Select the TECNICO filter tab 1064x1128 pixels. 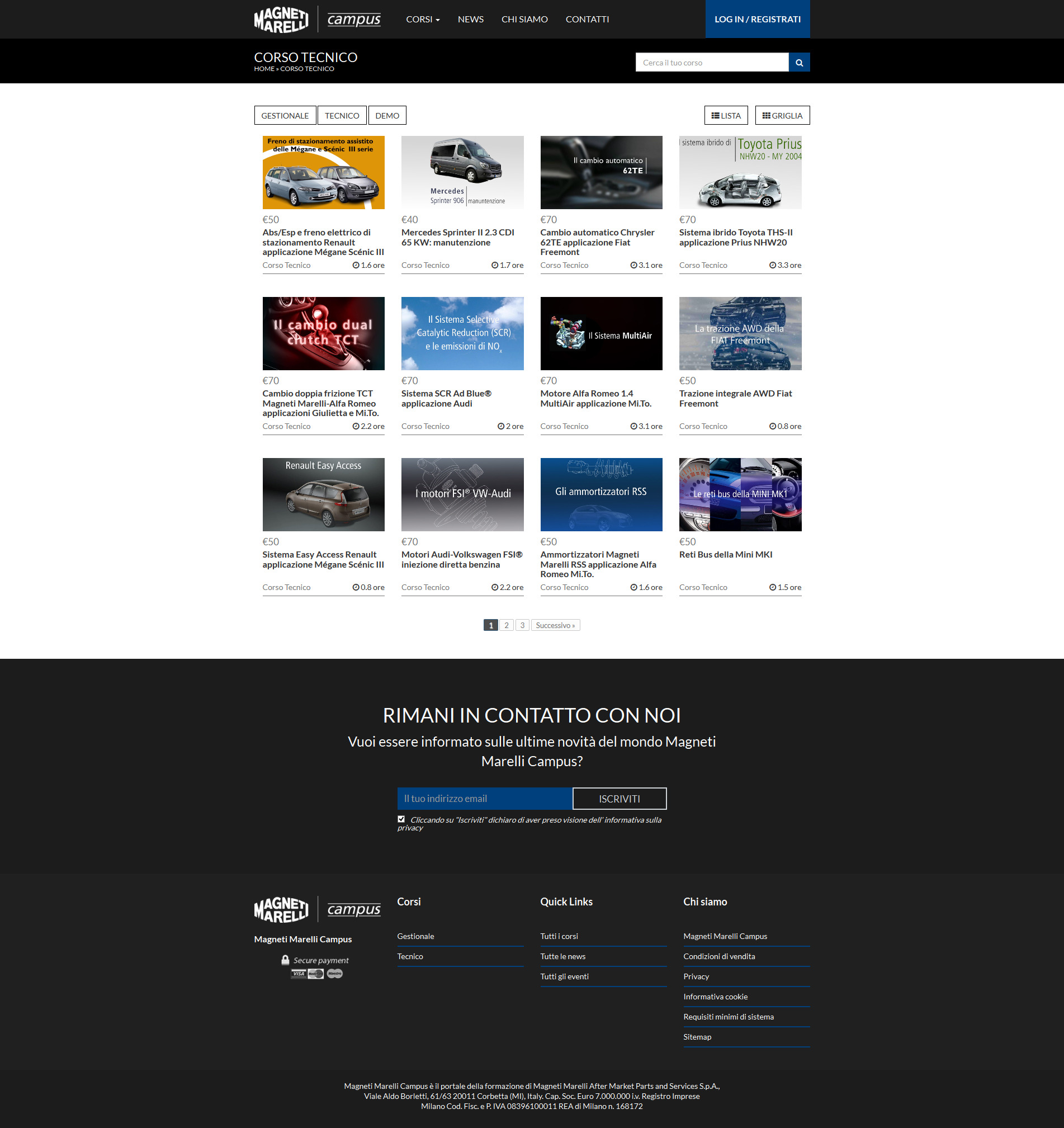tap(342, 115)
